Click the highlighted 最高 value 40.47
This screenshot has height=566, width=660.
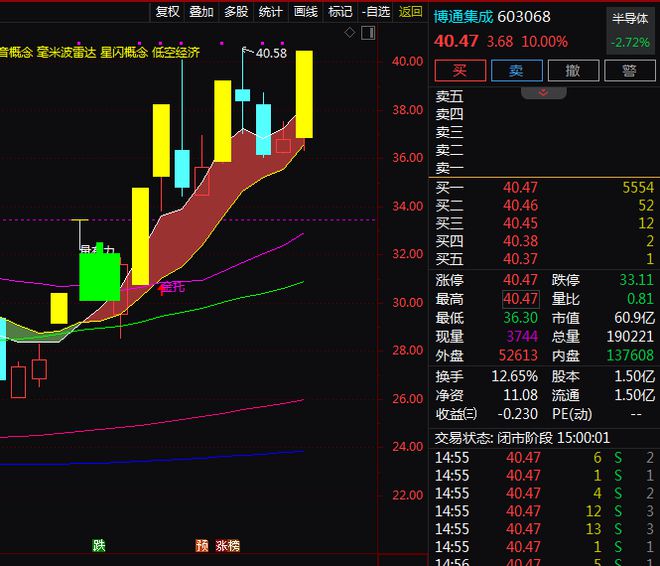click(521, 299)
